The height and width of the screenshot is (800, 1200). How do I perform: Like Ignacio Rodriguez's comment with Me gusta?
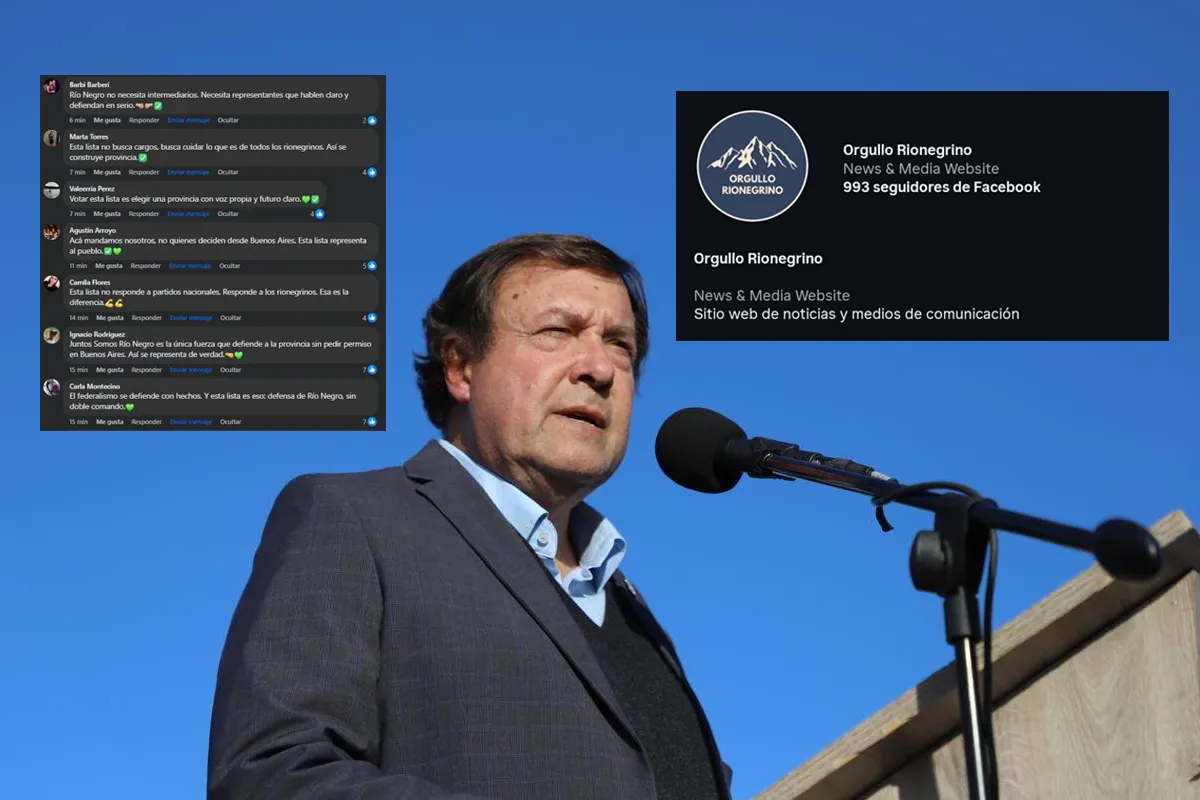pos(110,370)
